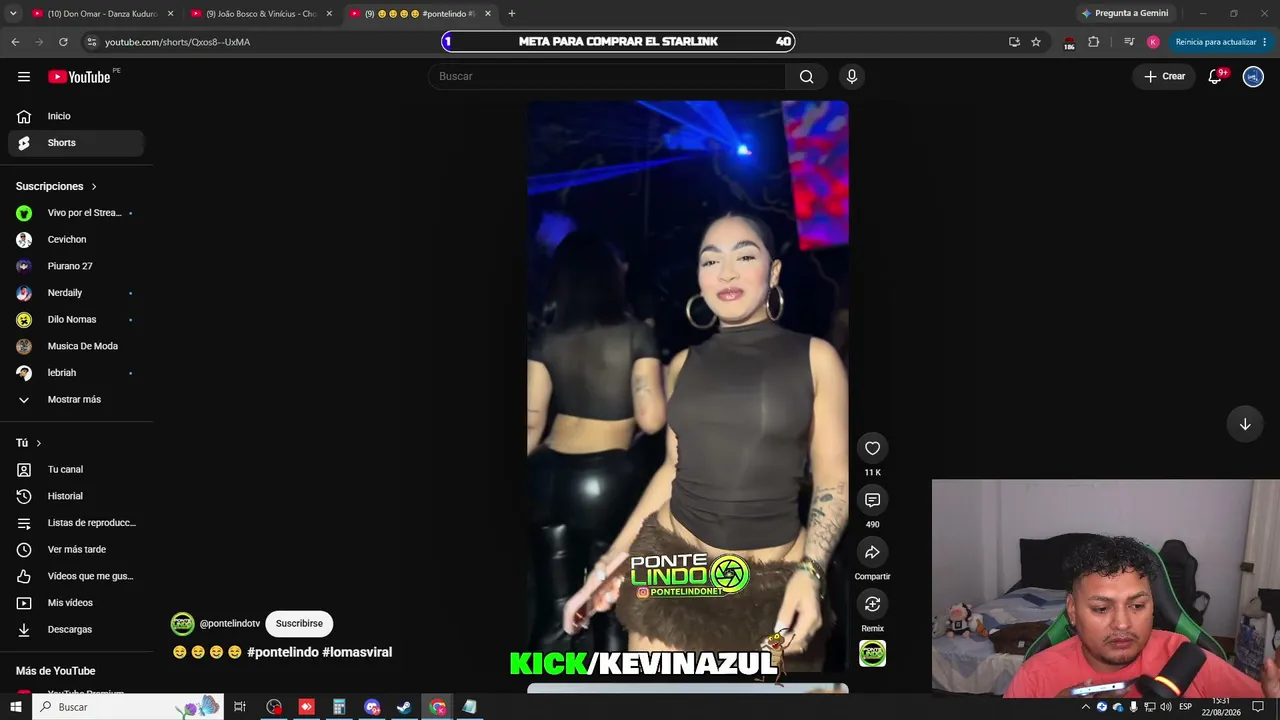Focus the YouTube Buscar search field

607,77
